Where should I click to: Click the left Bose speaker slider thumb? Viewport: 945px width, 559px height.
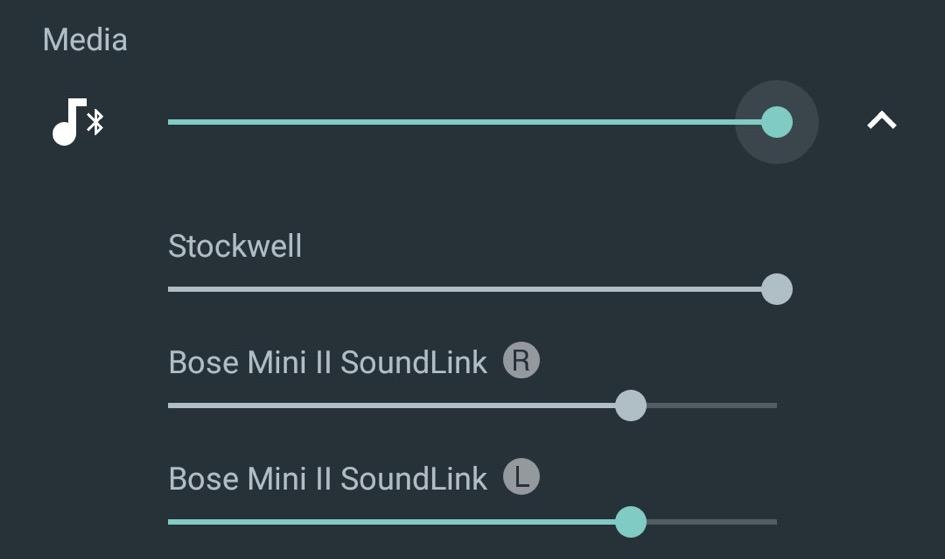pyautogui.click(x=631, y=522)
